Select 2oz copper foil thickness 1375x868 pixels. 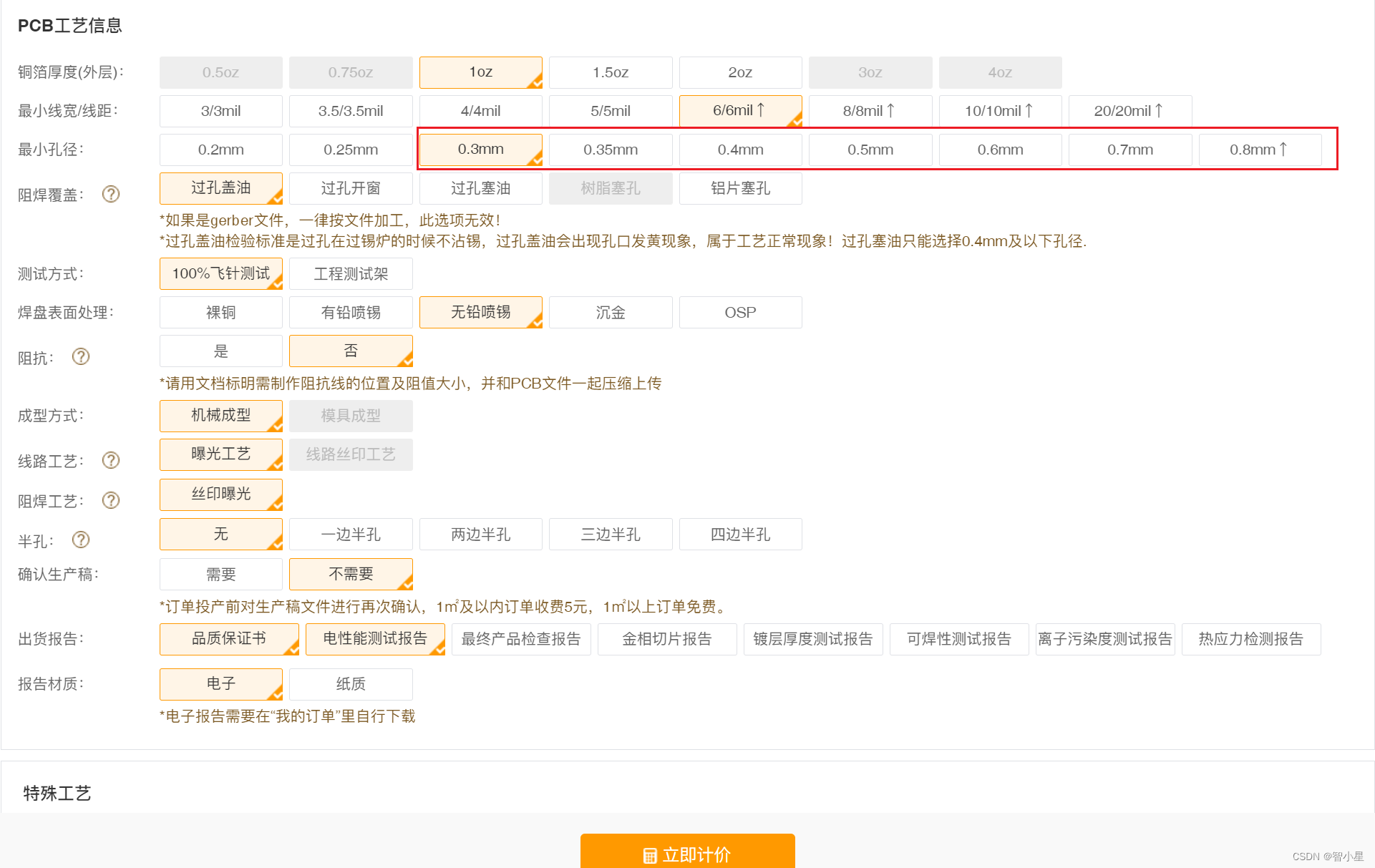[740, 72]
